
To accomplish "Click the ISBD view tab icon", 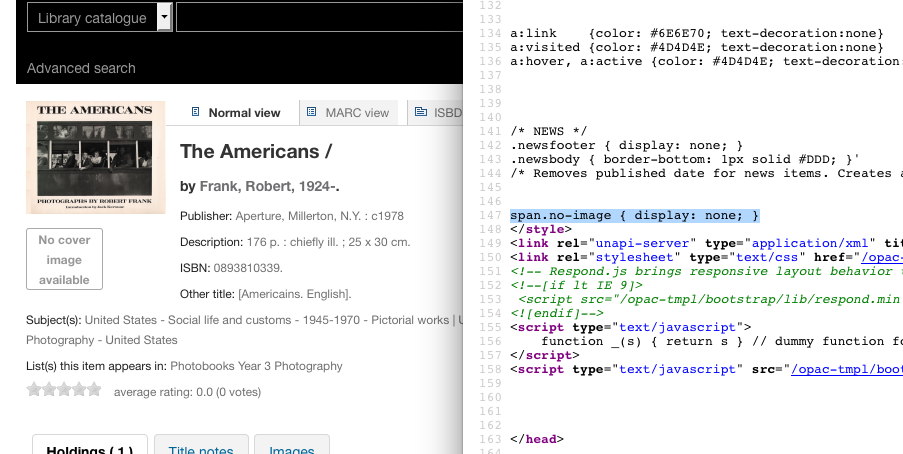I will click(421, 113).
